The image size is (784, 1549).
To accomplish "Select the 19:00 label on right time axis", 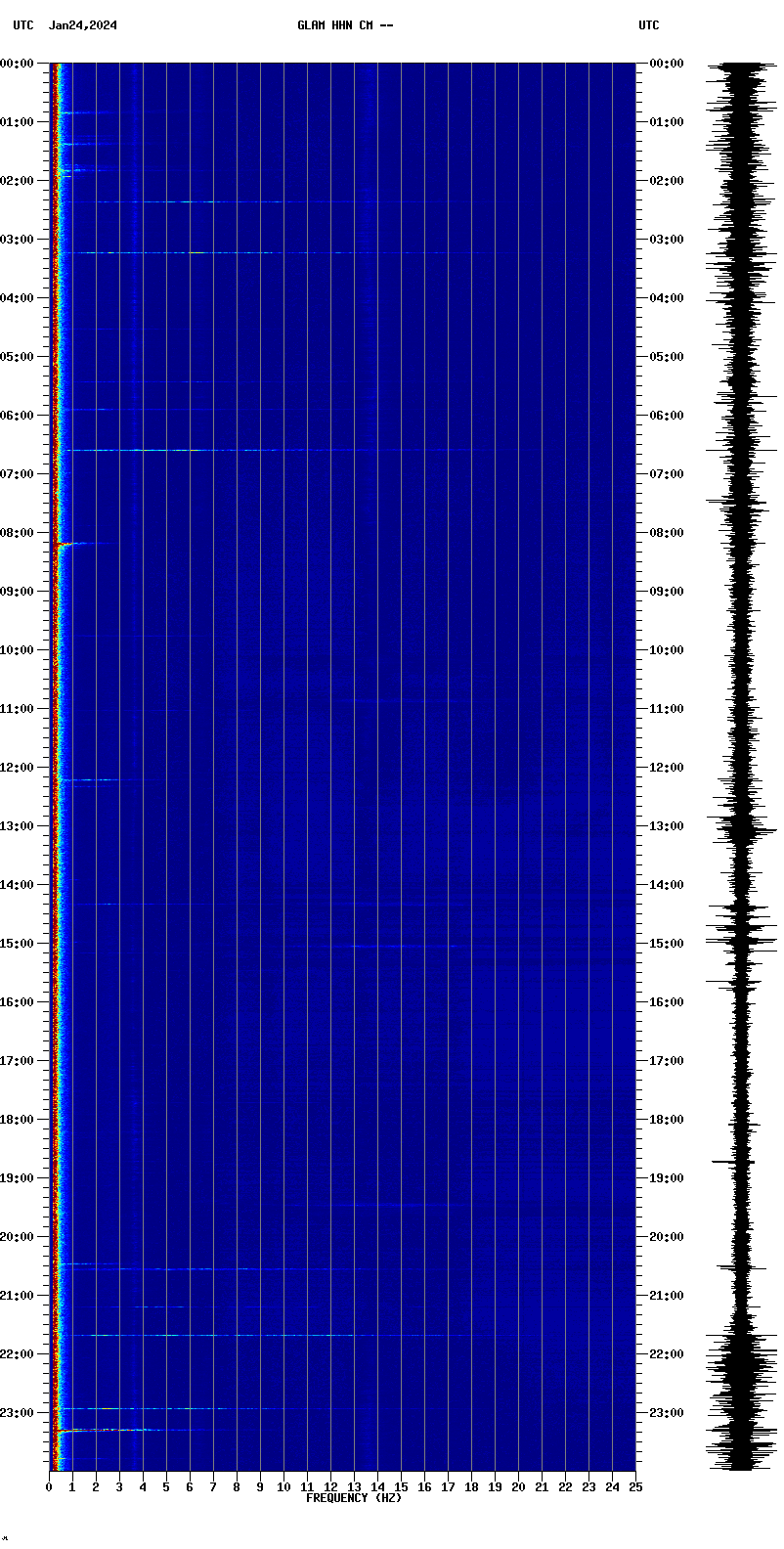I will [666, 1178].
